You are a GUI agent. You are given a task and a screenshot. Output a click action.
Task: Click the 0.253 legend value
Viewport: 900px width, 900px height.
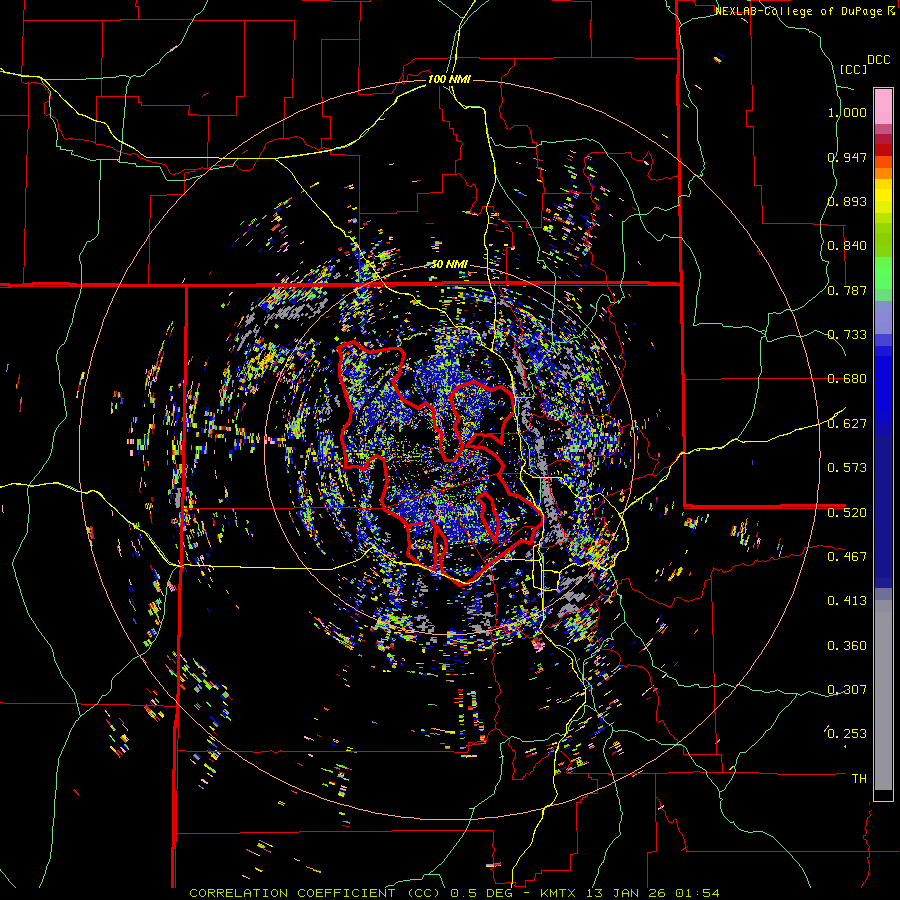(x=847, y=734)
